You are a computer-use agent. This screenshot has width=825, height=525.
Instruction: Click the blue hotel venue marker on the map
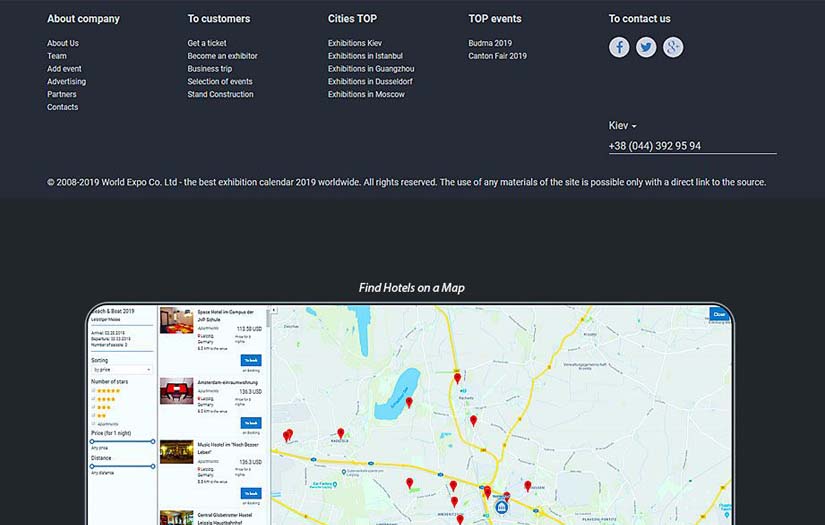502,507
